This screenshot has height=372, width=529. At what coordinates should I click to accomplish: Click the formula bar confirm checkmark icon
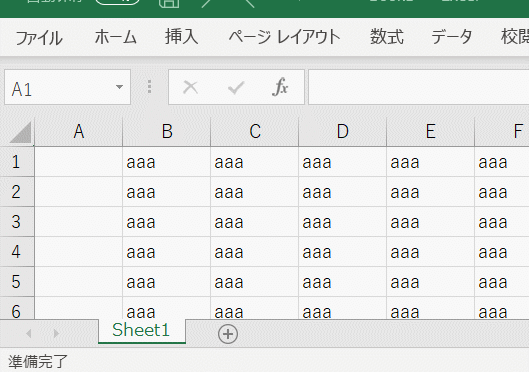236,88
